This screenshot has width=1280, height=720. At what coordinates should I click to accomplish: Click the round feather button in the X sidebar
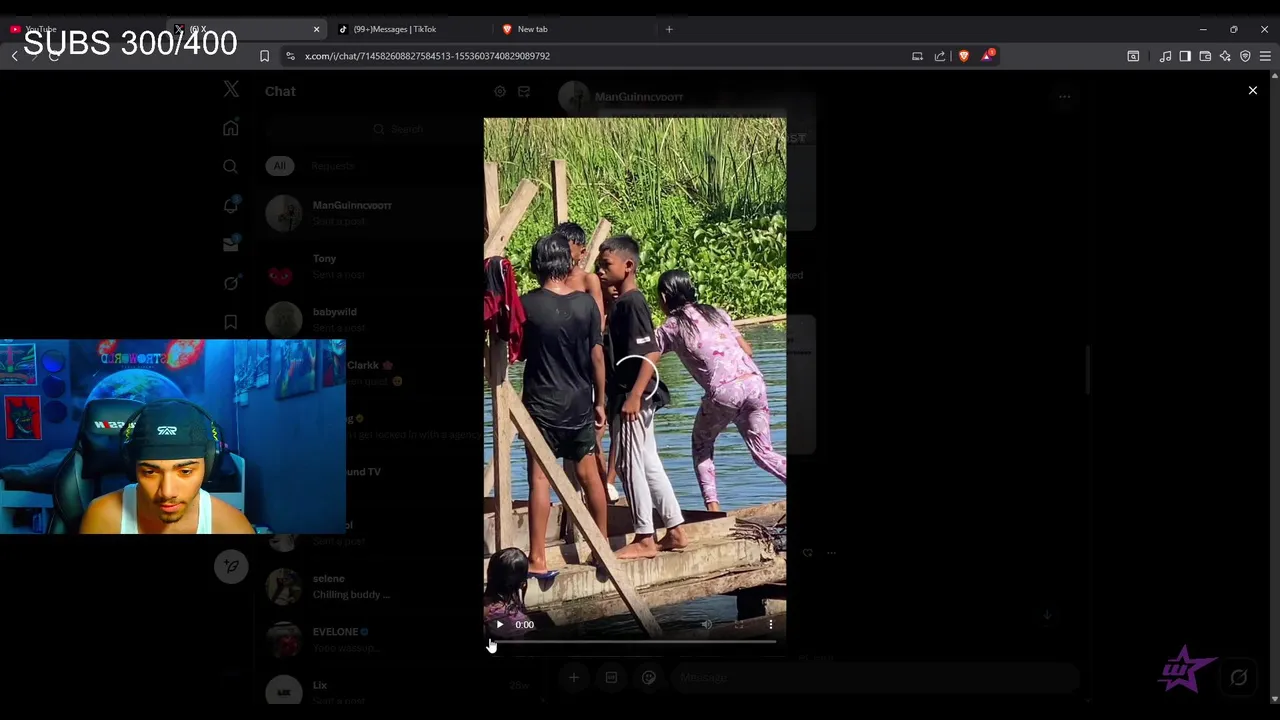point(231,566)
